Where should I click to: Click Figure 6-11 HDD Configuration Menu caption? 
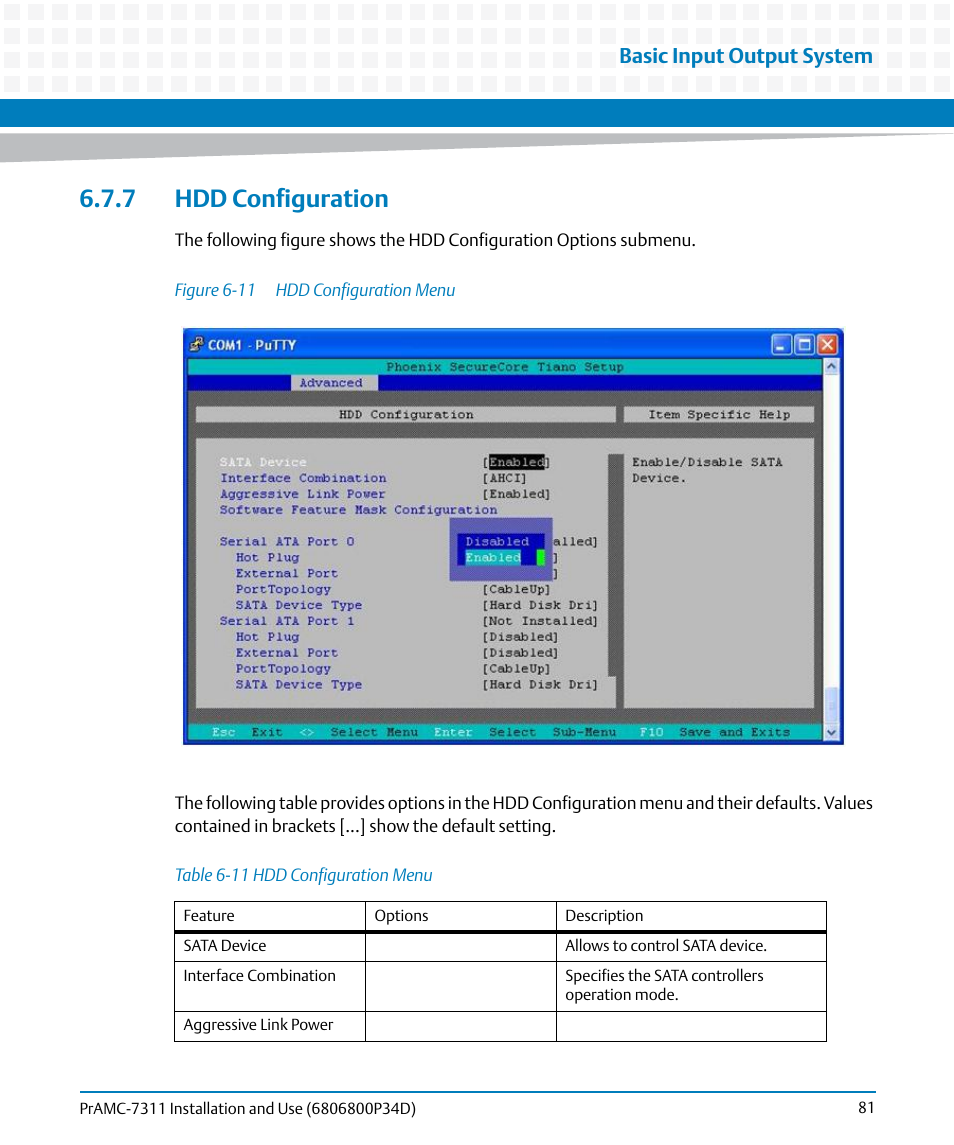315,290
